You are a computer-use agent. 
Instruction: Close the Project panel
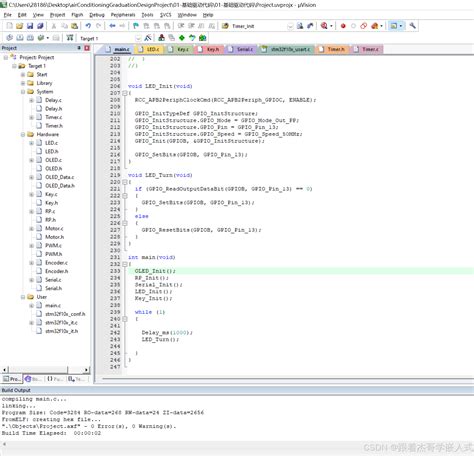pyautogui.click(x=87, y=48)
